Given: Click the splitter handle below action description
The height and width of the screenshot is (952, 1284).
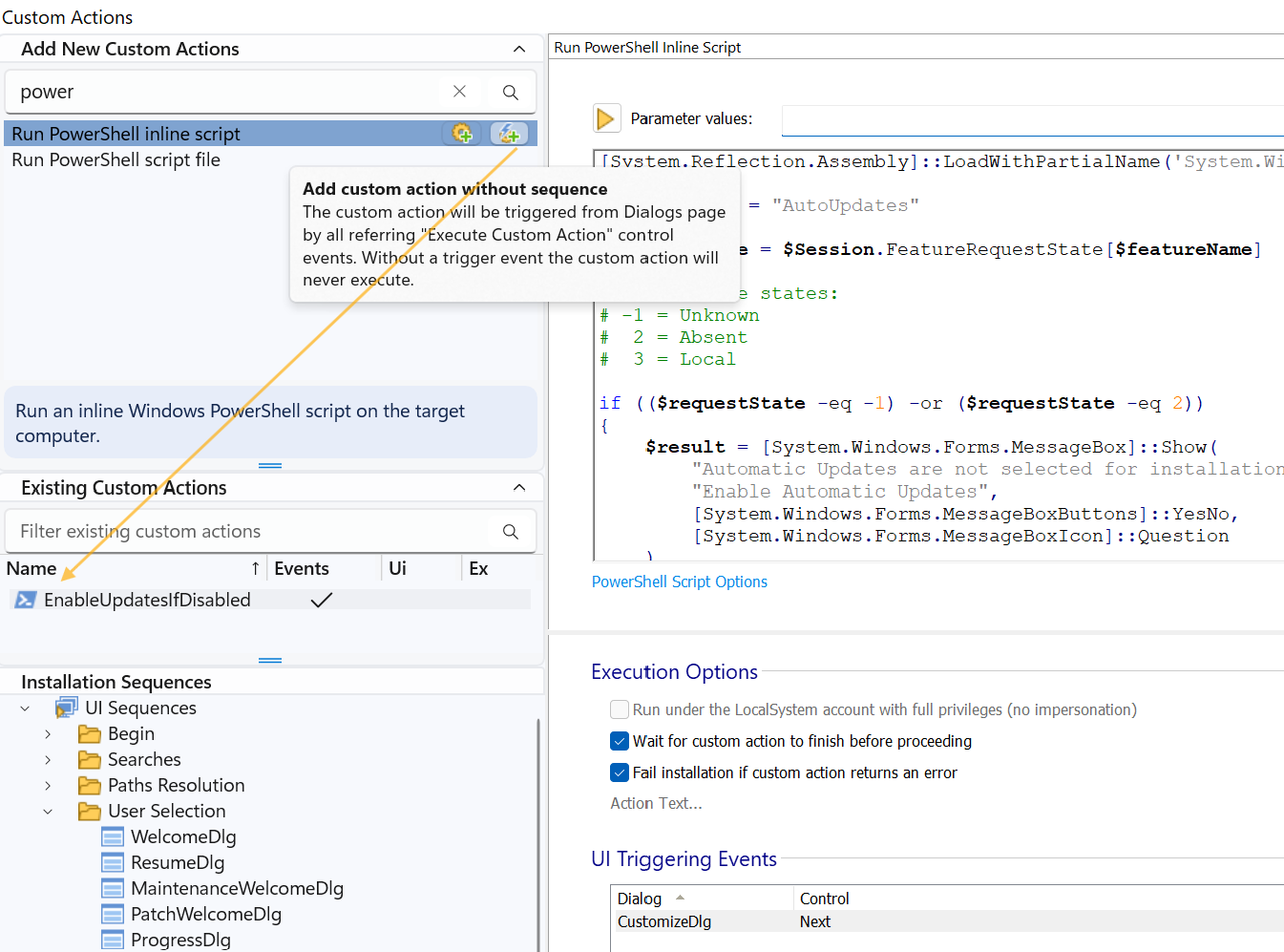Looking at the screenshot, I should point(270,466).
